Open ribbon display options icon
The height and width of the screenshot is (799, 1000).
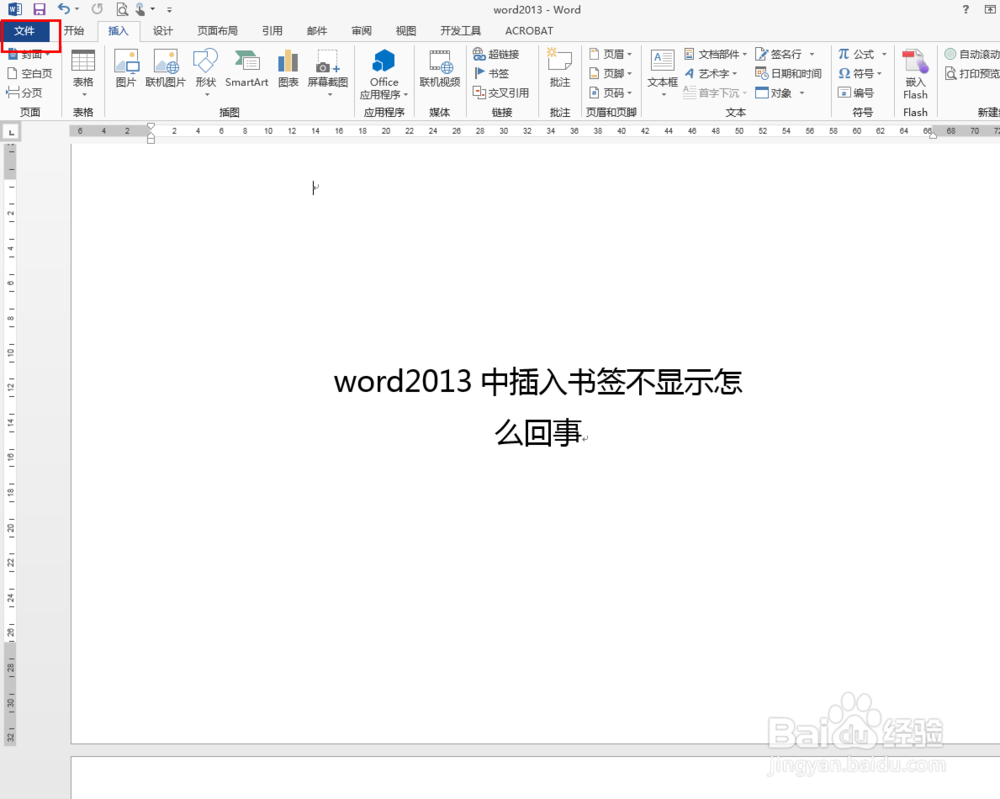click(990, 9)
